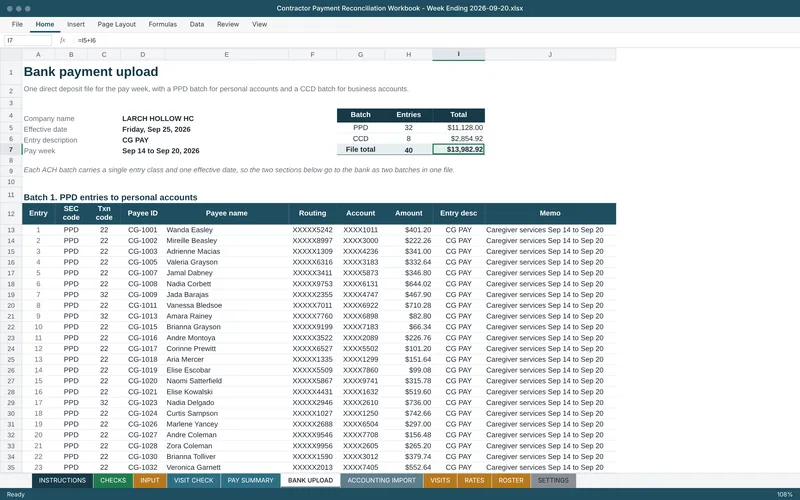This screenshot has height=500, width=800.
Task: Open the PAY SUMMARY sheet tab
Action: (x=251, y=481)
